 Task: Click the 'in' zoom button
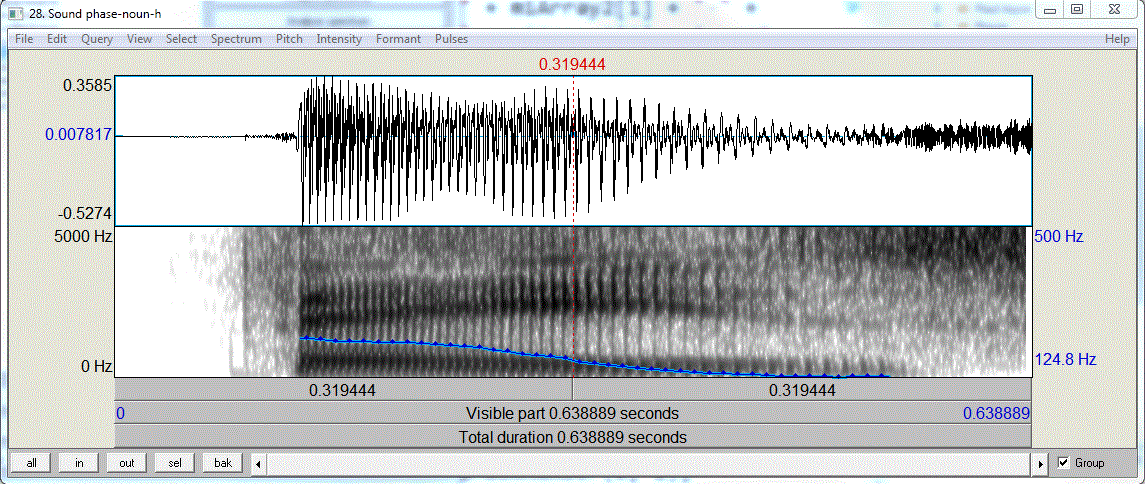79,463
